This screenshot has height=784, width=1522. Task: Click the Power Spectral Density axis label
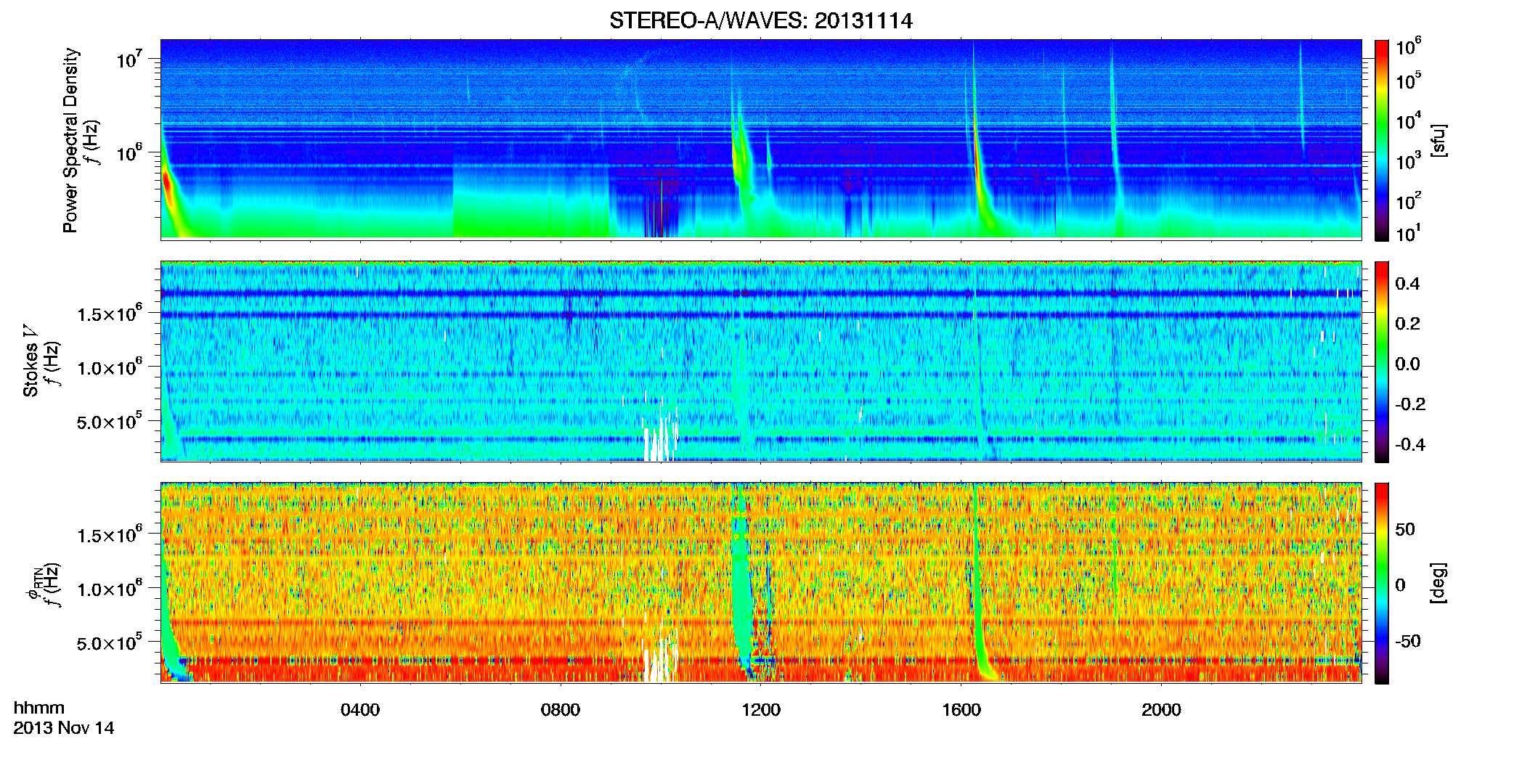click(x=70, y=140)
